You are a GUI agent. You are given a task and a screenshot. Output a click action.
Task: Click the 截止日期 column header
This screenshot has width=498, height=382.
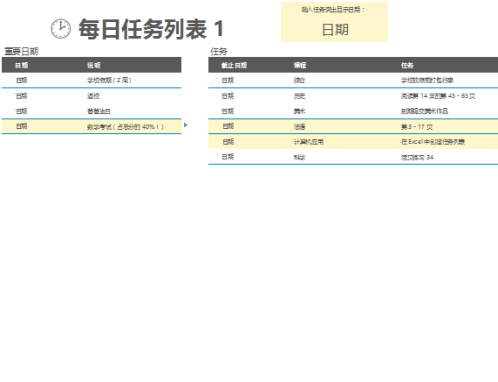pyautogui.click(x=234, y=65)
